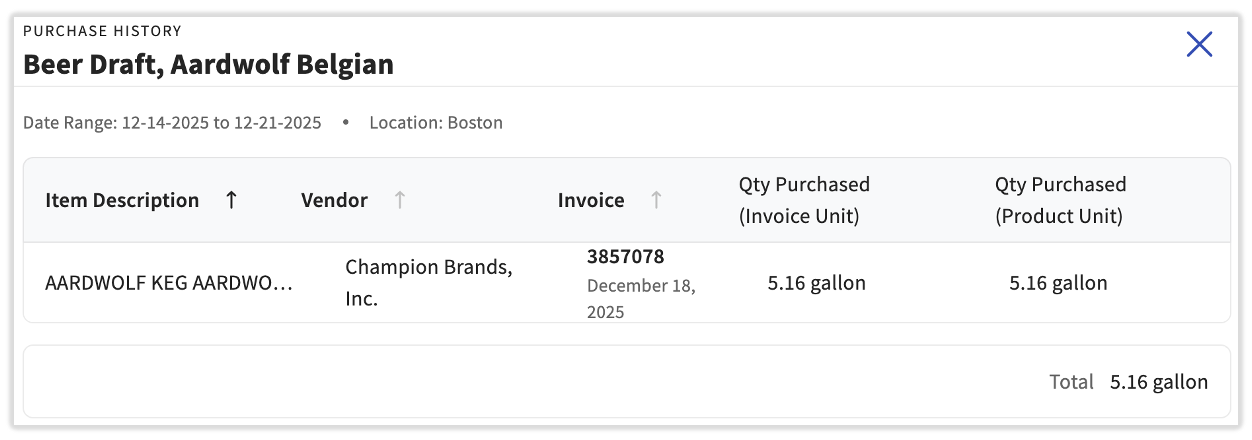Click the Location: Boston text
Viewport: 1252px width, 440px height.
[436, 123]
